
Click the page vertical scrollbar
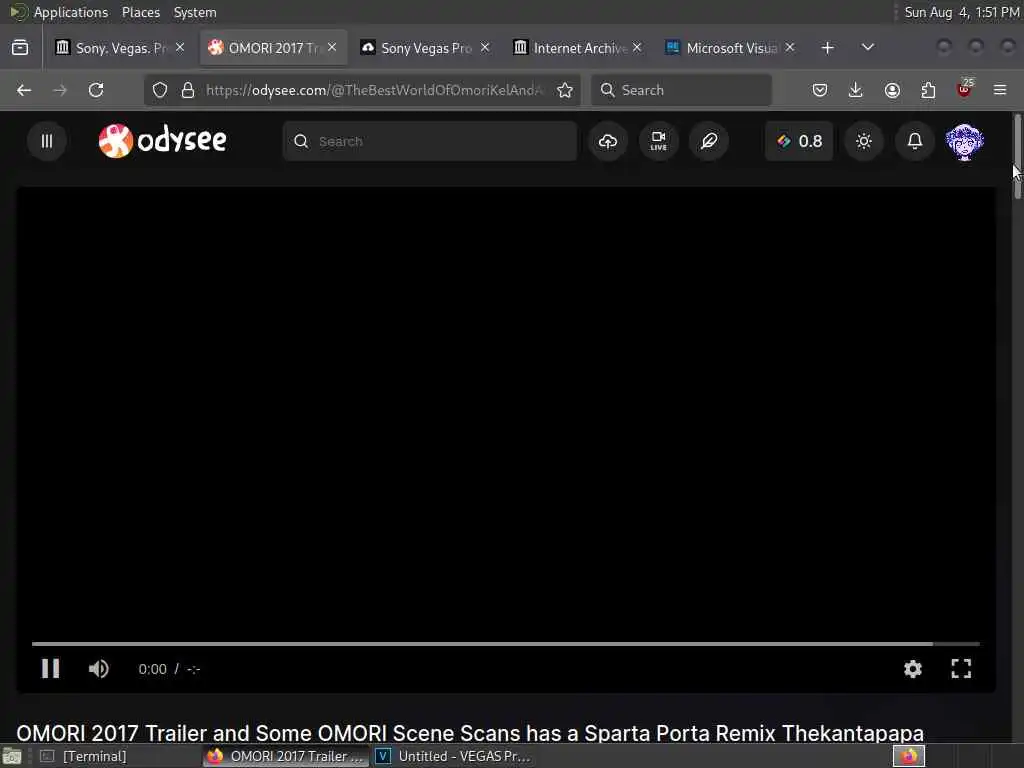[1017, 157]
